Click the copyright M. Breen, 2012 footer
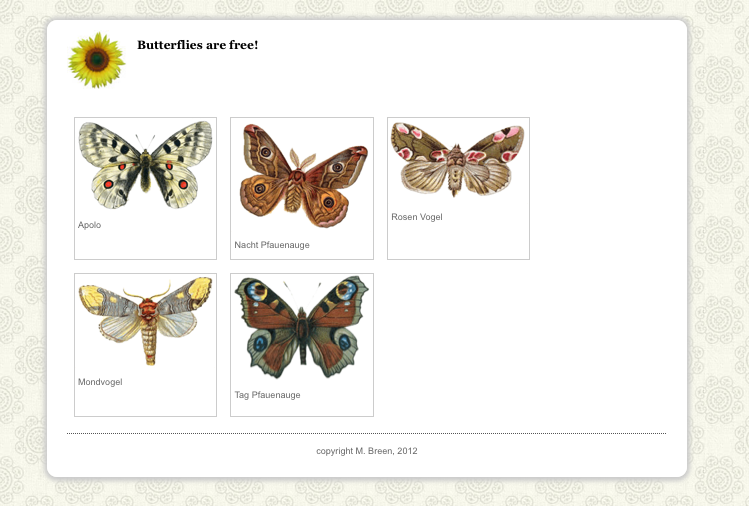The image size is (749, 506). click(366, 451)
